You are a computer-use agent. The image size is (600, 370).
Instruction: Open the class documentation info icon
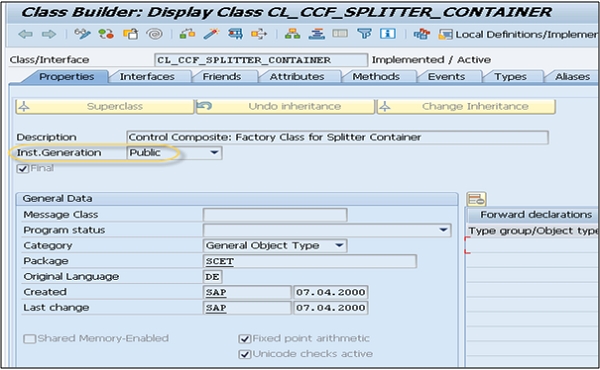(388, 34)
